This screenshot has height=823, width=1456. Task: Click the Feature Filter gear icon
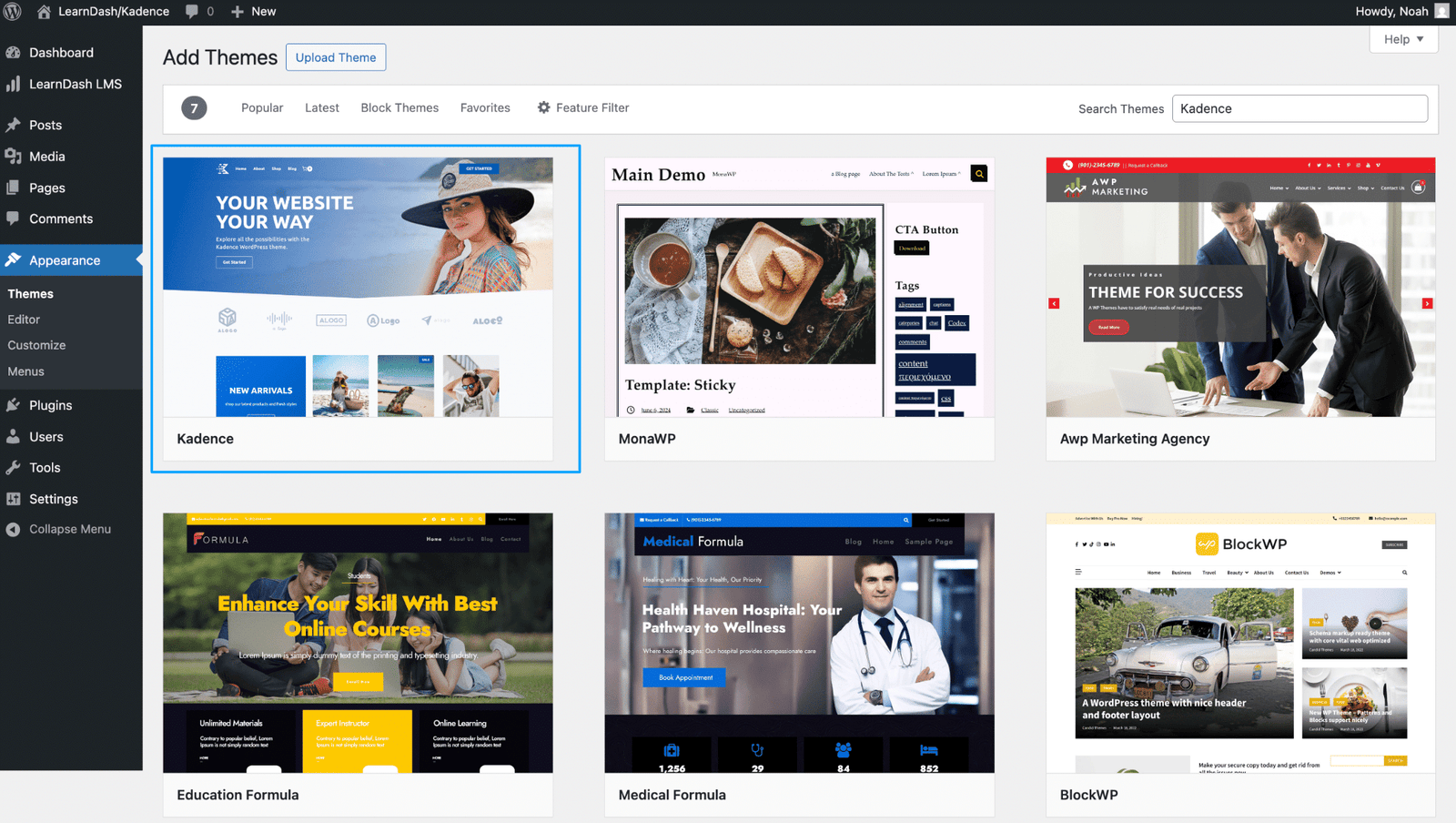click(543, 107)
